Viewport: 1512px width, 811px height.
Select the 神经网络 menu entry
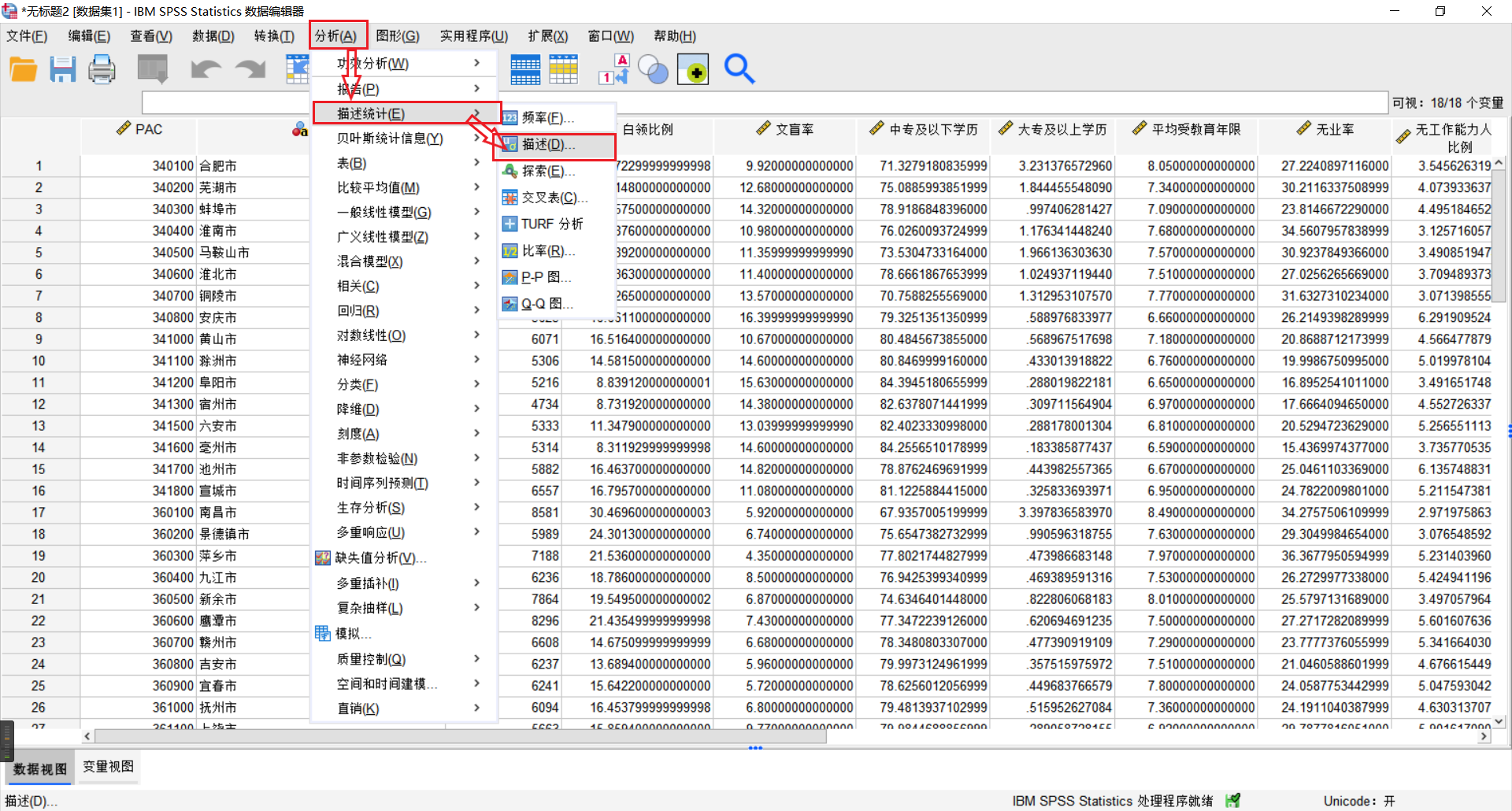coord(405,360)
